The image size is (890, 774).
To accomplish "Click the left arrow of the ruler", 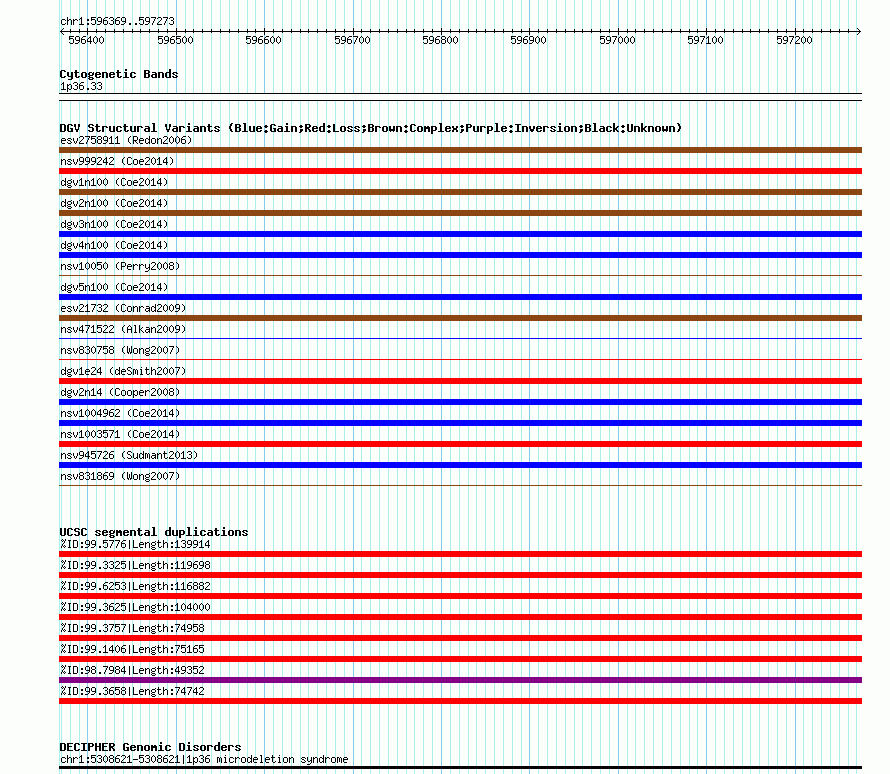I will tap(62, 31).
